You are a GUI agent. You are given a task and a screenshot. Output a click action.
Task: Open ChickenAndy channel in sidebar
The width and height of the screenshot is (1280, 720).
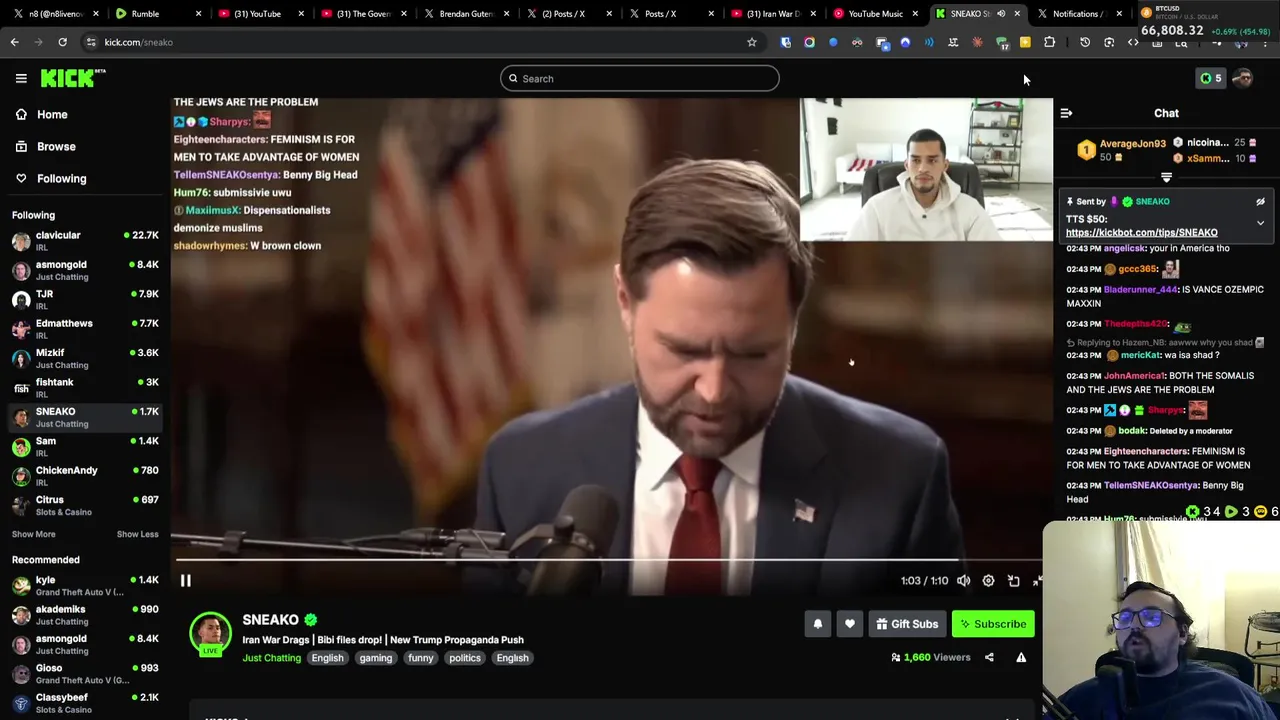tap(85, 476)
